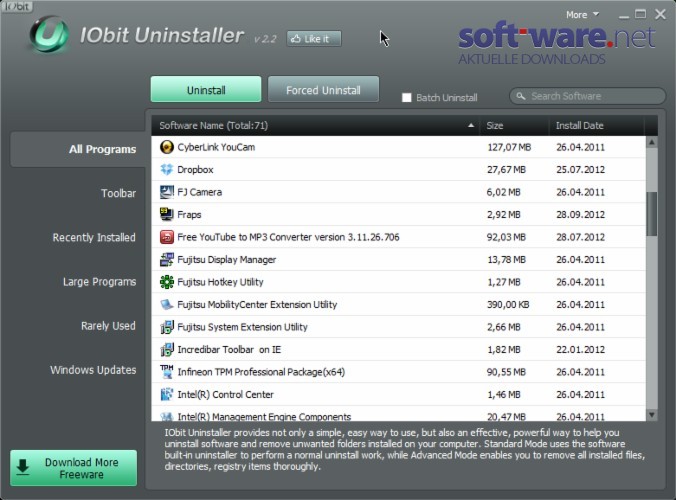Click the FJ Camera program icon

166,192
